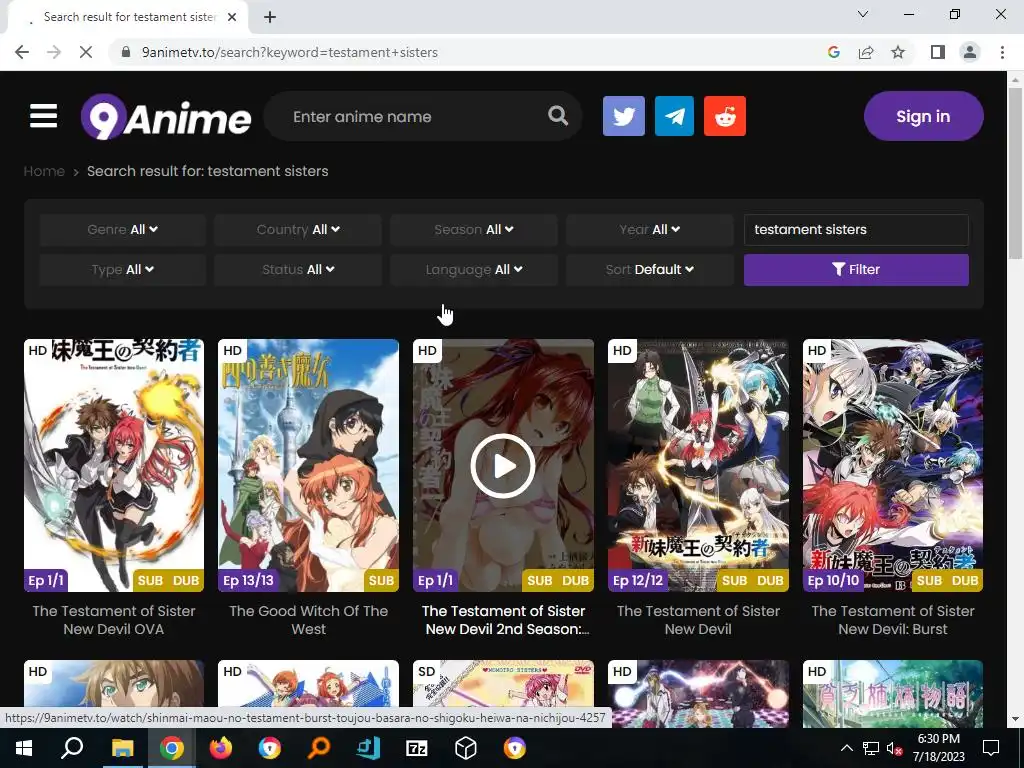The height and width of the screenshot is (768, 1024).
Task: Open The Testament of Sister New Devil title link
Action: (x=697, y=620)
